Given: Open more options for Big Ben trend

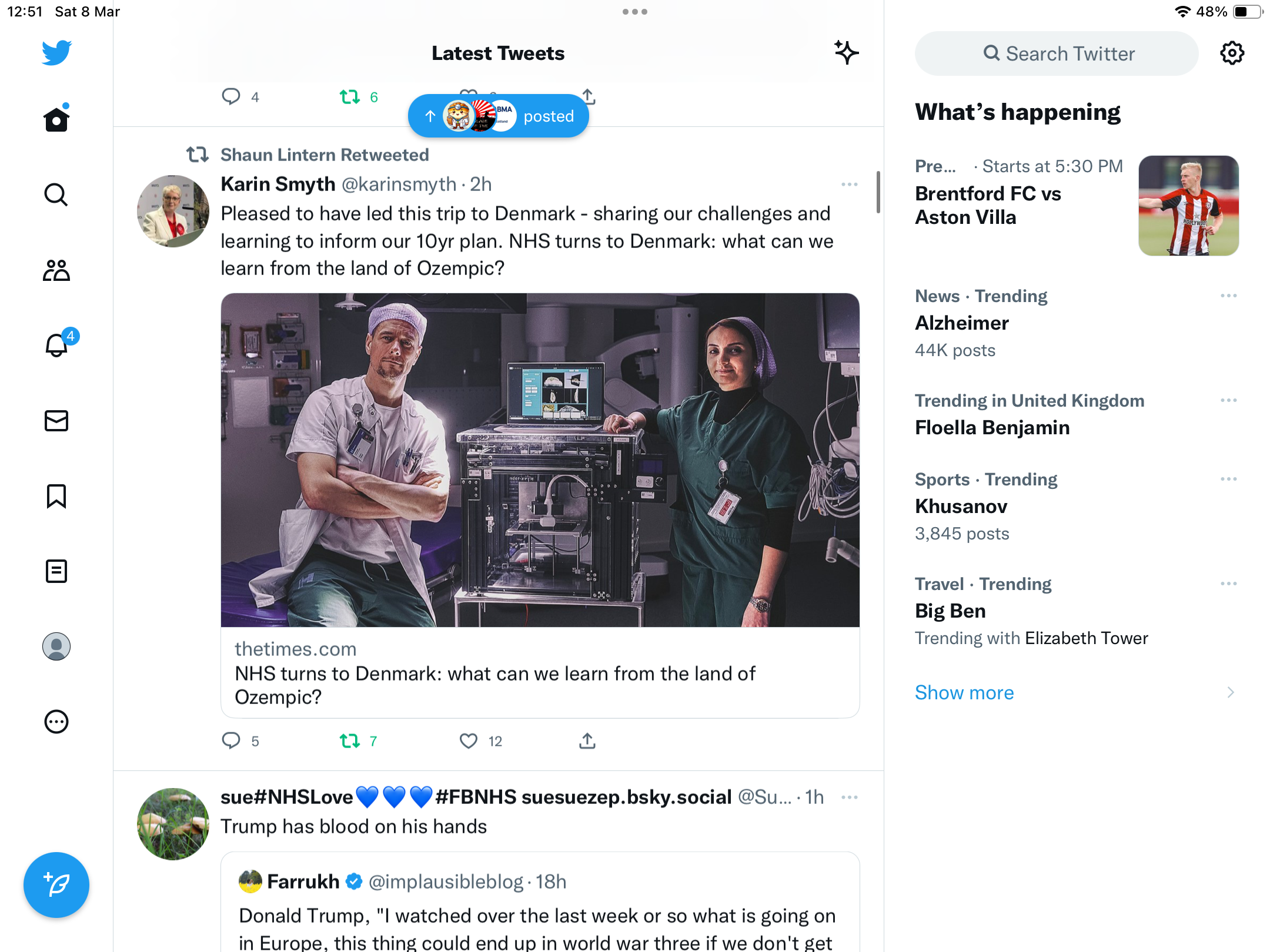Looking at the screenshot, I should pyautogui.click(x=1228, y=584).
